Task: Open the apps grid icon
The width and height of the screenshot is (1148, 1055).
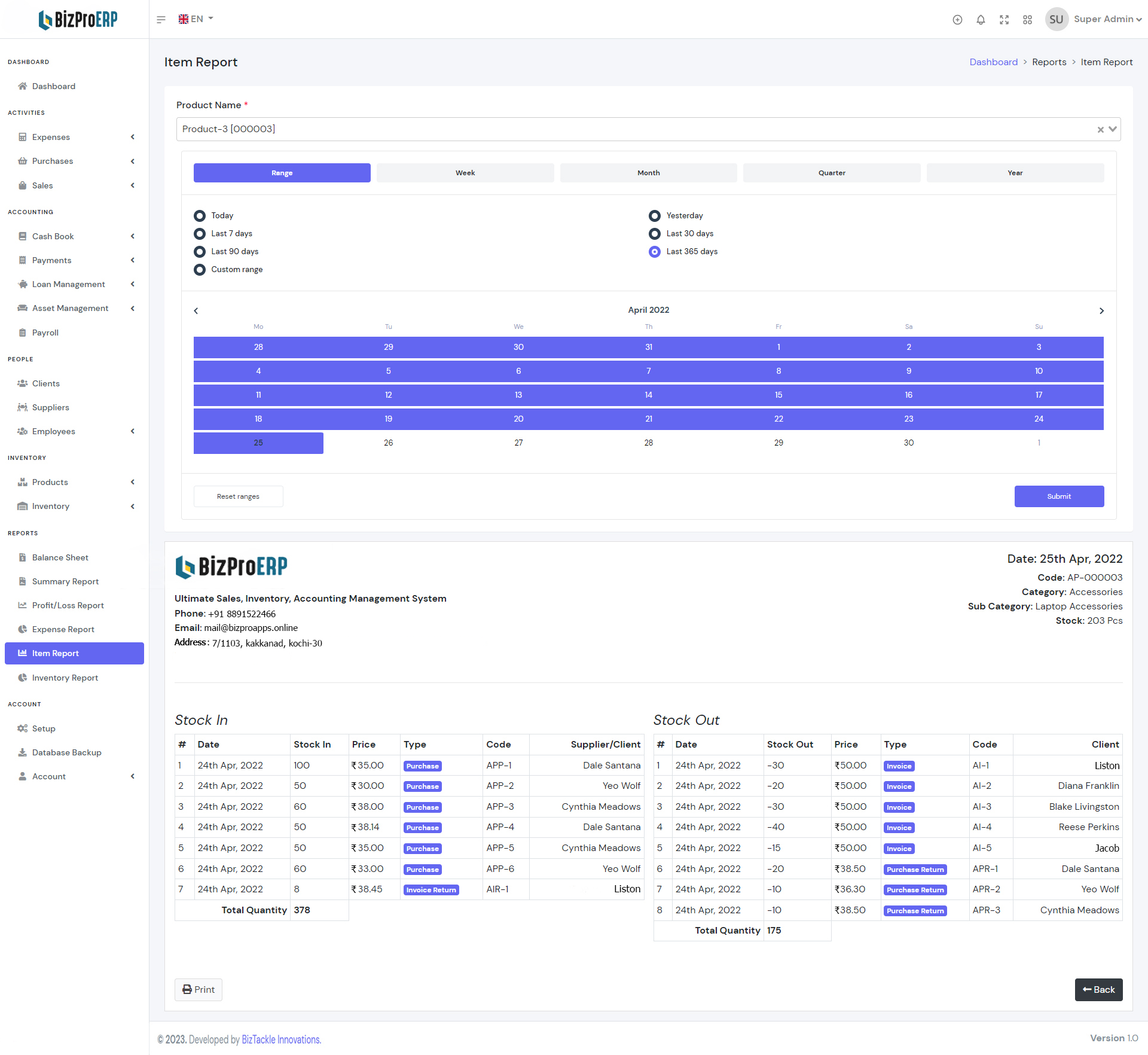Action: tap(1027, 20)
